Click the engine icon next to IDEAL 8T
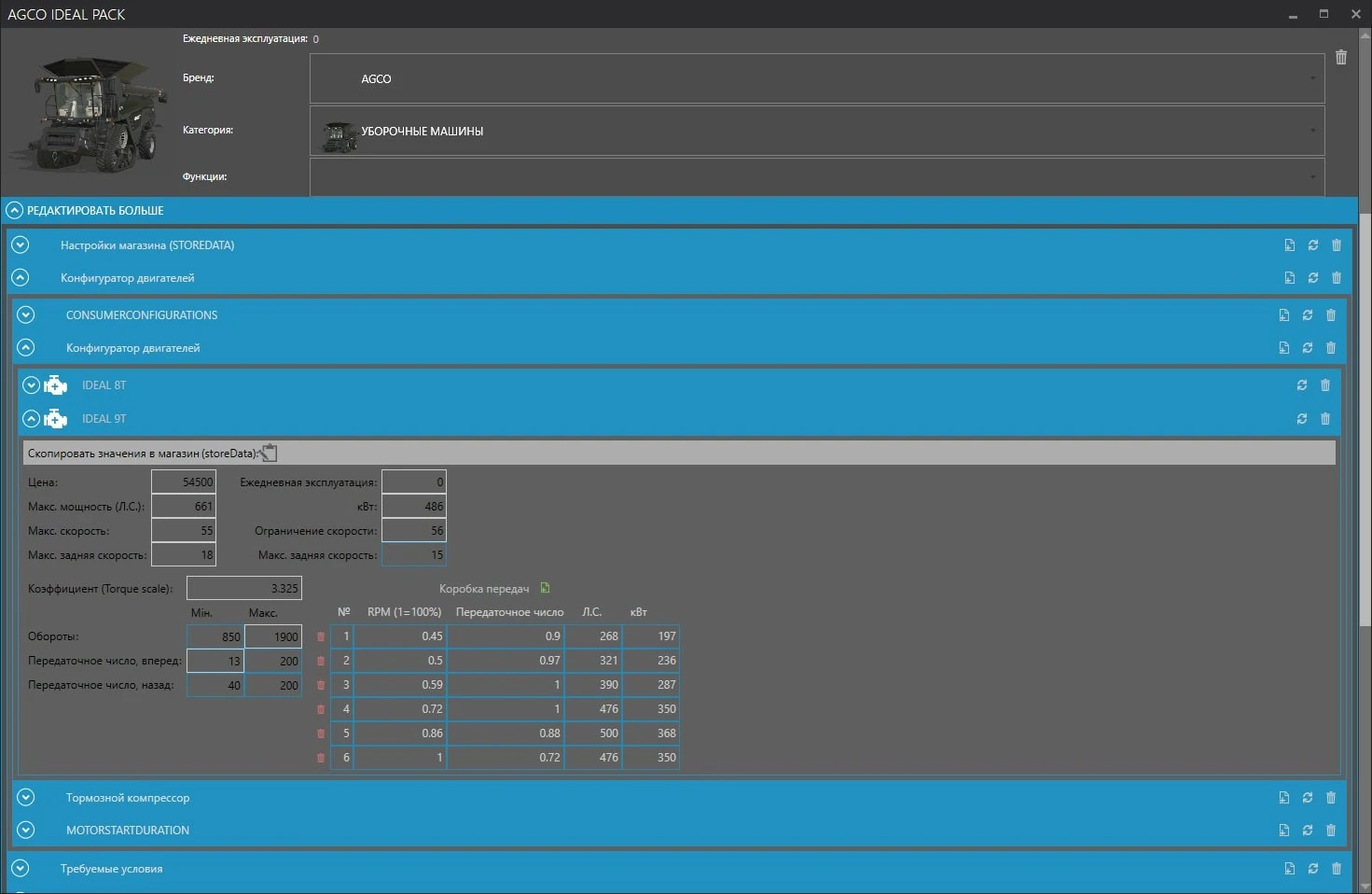 tap(55, 384)
